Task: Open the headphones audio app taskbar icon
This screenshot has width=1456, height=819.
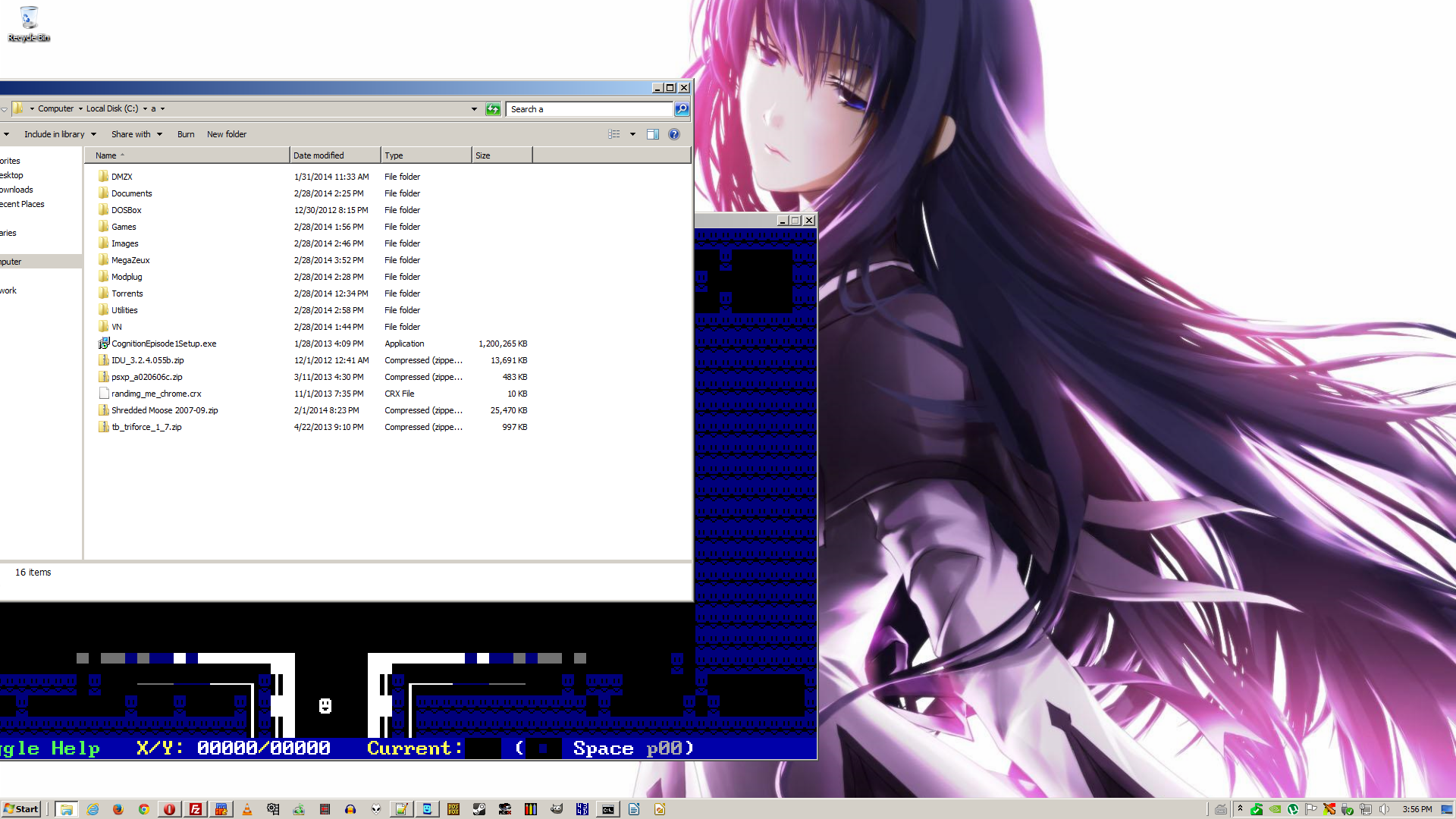Action: (x=350, y=809)
